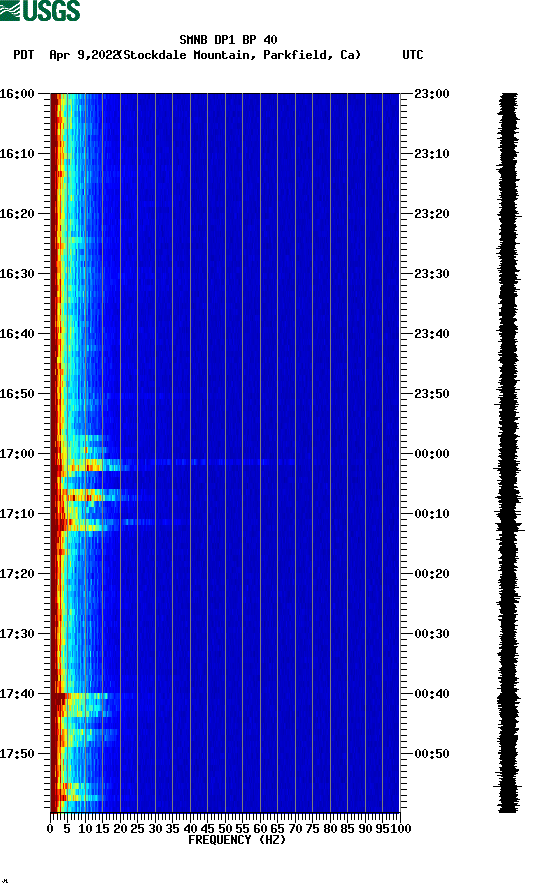Click the 'UTC' timezone label
Screen dimensions: 552x892
point(413,55)
